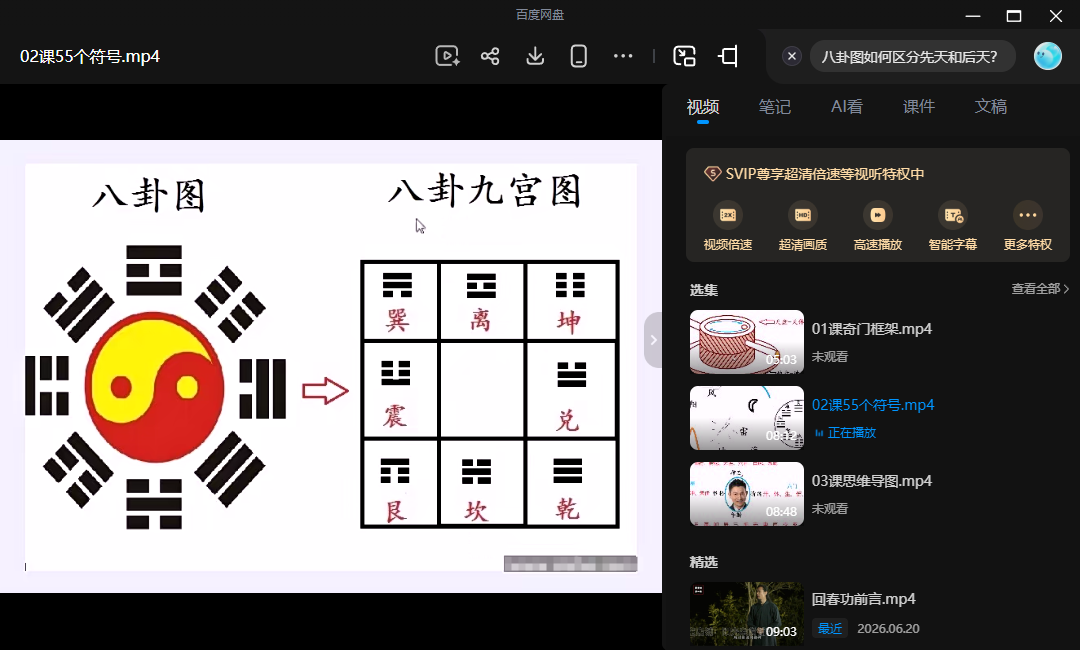Click the 正在播放 status label

851,432
